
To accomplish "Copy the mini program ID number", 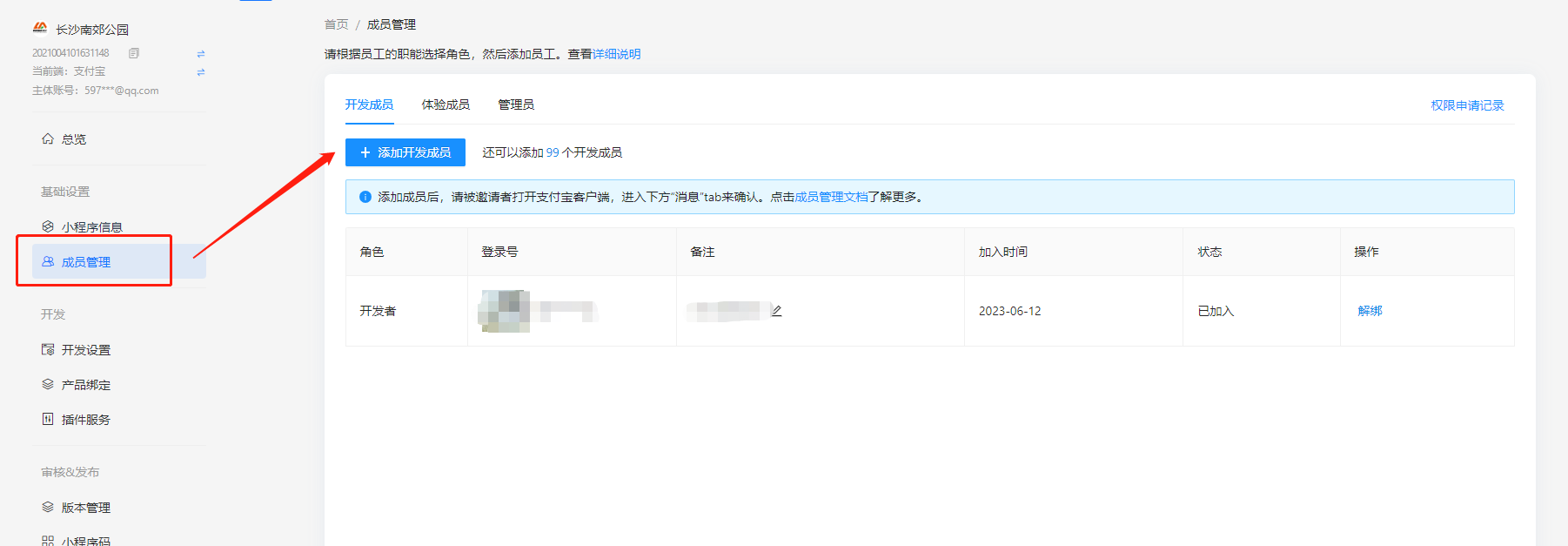I will 134,53.
